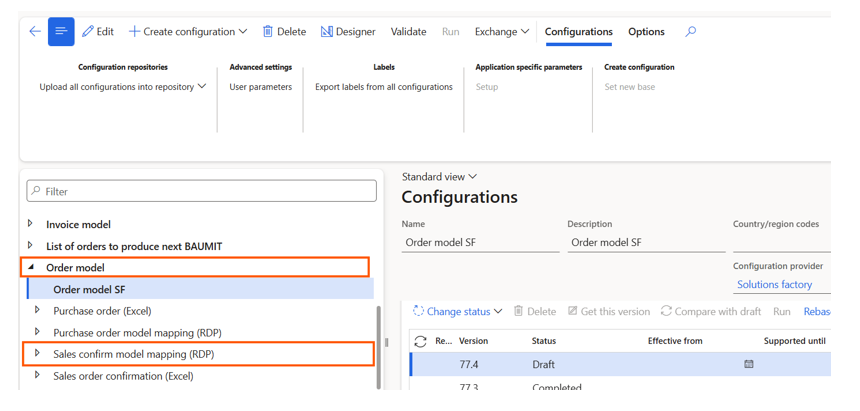The width and height of the screenshot is (860, 411).
Task: Open the Create configuration menu
Action: [x=188, y=32]
